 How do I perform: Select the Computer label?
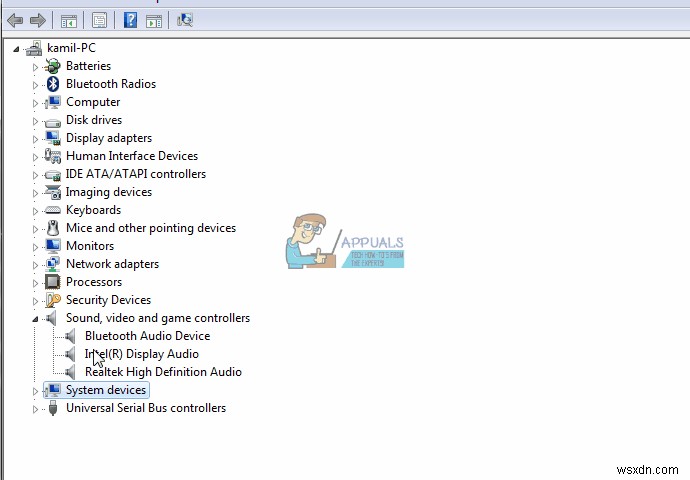pos(93,102)
